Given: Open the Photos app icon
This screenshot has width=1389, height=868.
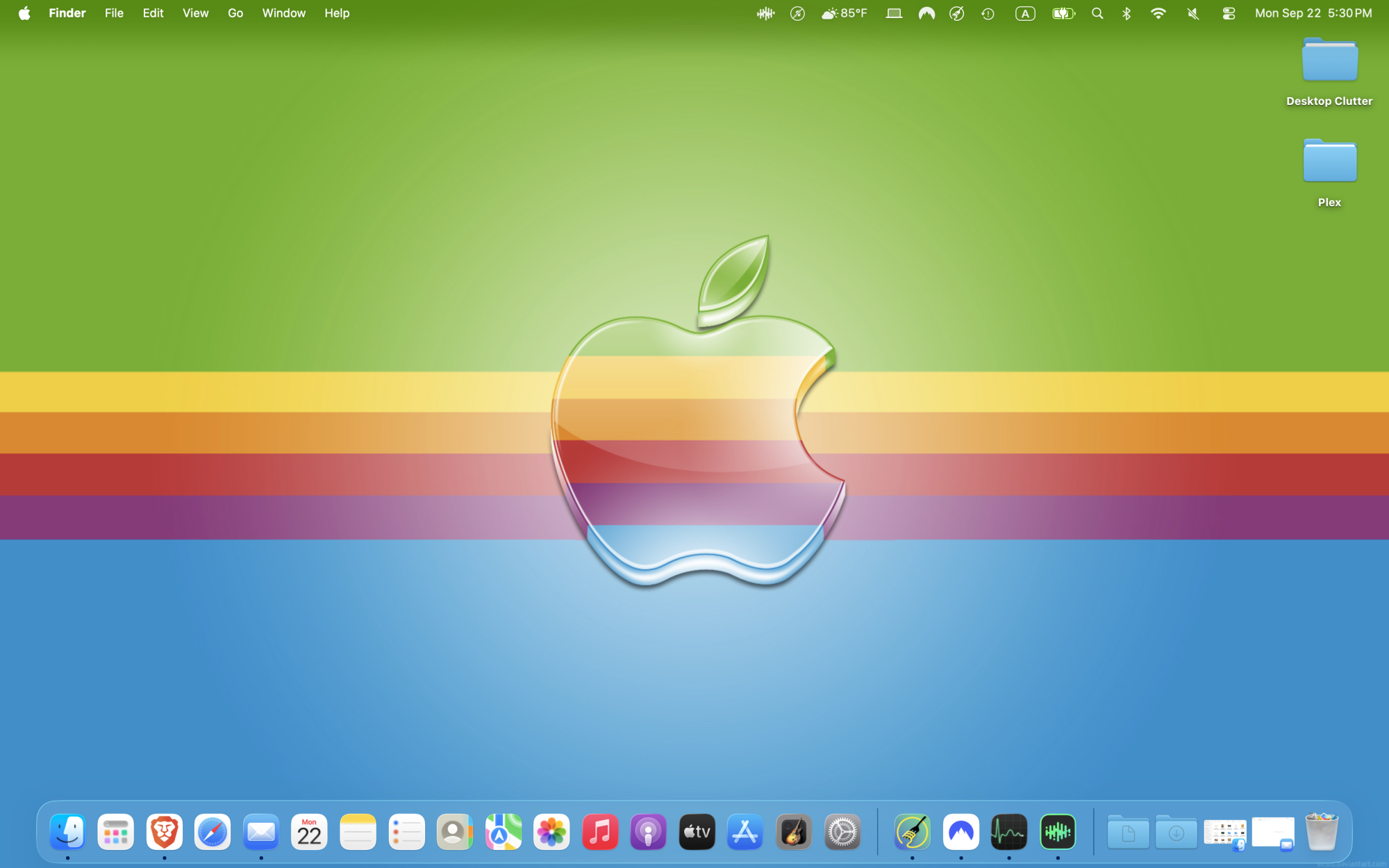Looking at the screenshot, I should [551, 831].
